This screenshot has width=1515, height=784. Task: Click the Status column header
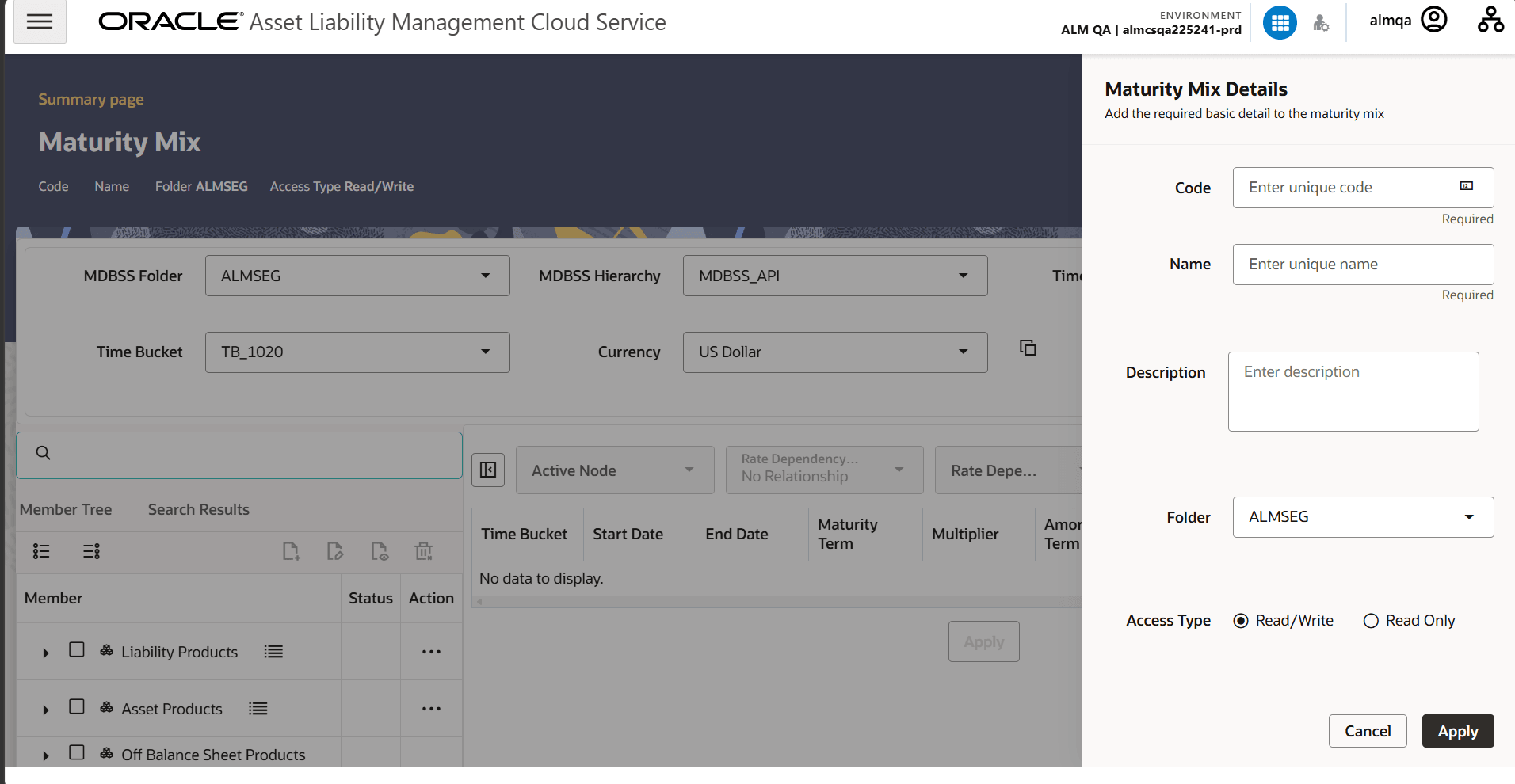(x=371, y=598)
